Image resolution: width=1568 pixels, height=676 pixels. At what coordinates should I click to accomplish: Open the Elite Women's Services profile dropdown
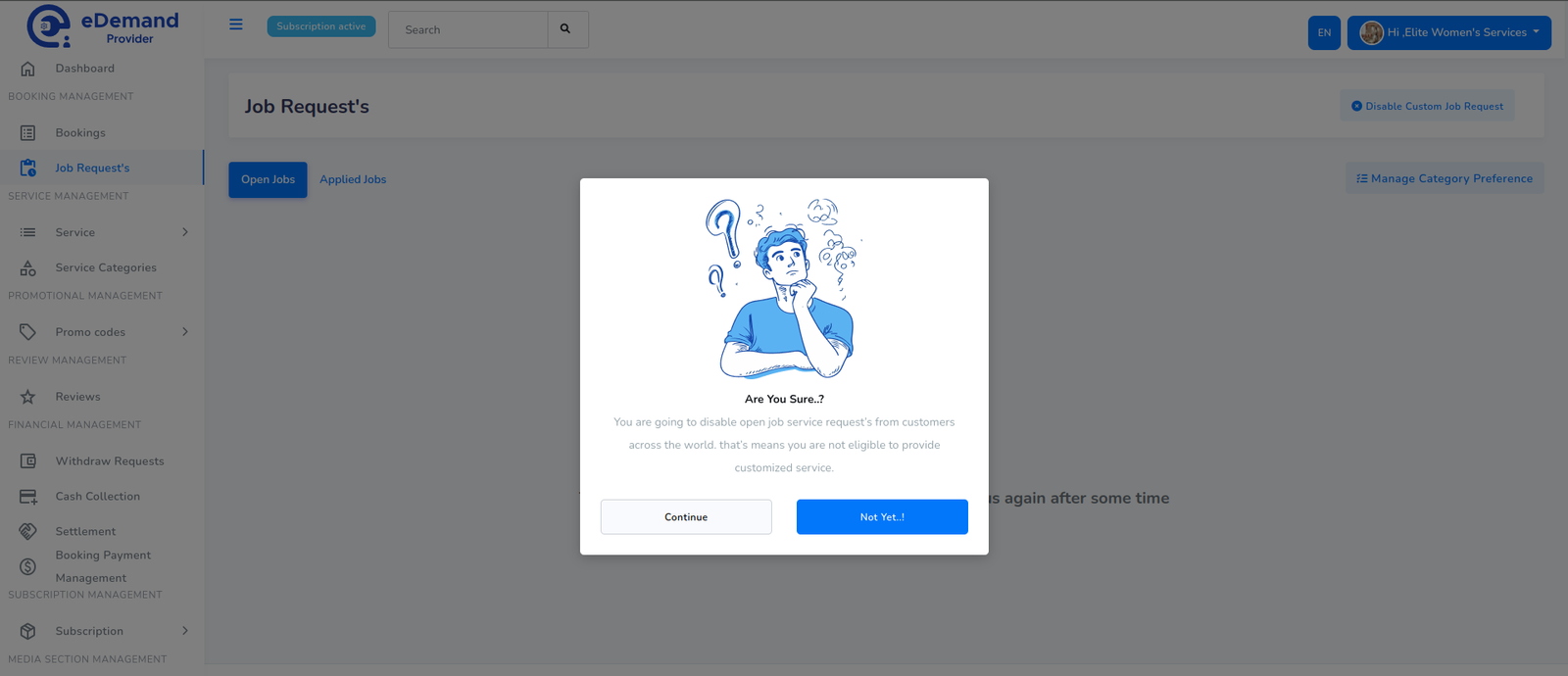point(1447,32)
